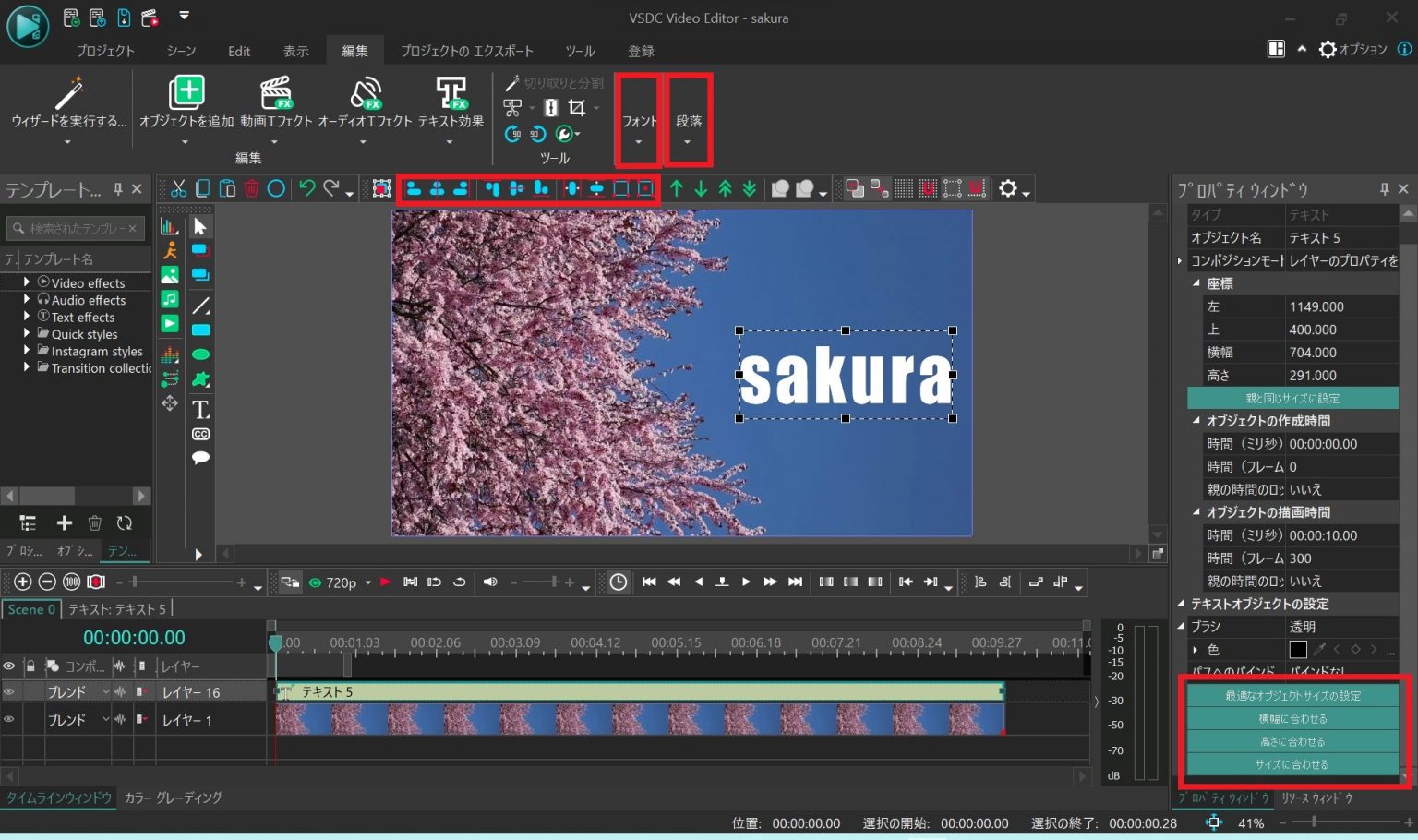Switch to the カラー グレーディング tab
This screenshot has height=840, width=1418.
172,798
